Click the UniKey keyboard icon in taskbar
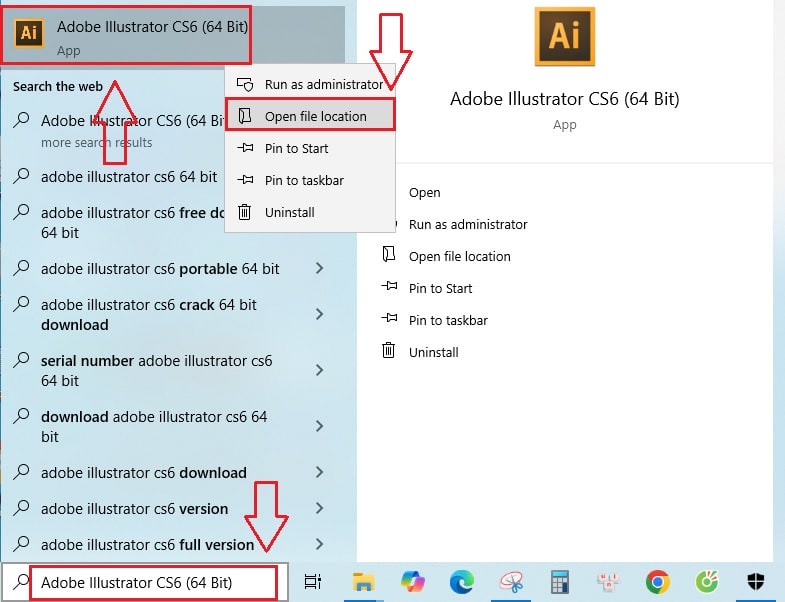Viewport: 785px width, 602px height. (608, 582)
